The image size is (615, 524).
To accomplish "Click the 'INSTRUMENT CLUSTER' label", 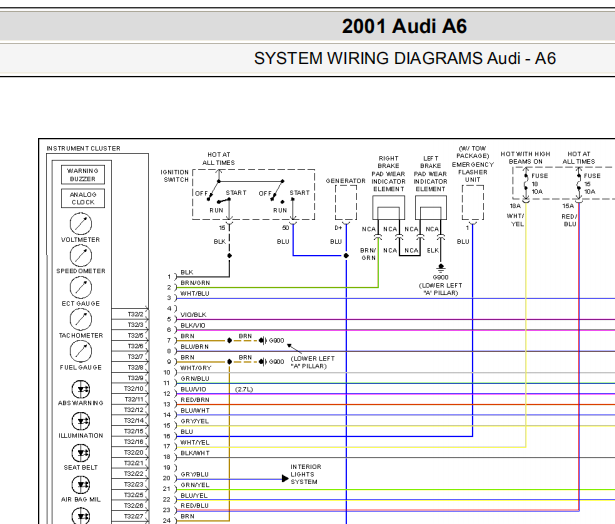I will coord(84,148).
